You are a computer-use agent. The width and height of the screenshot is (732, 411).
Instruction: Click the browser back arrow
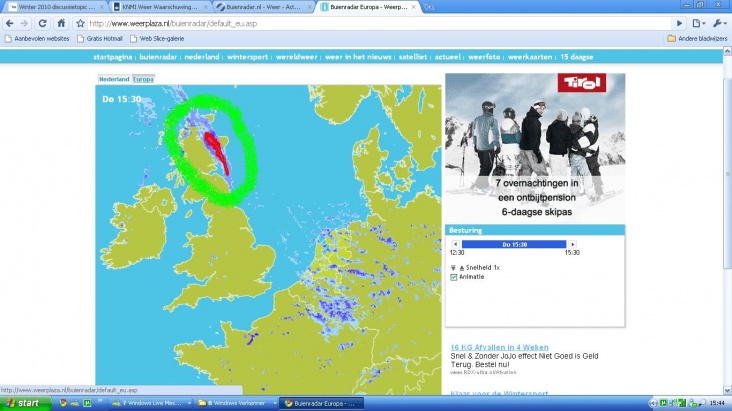(9, 23)
